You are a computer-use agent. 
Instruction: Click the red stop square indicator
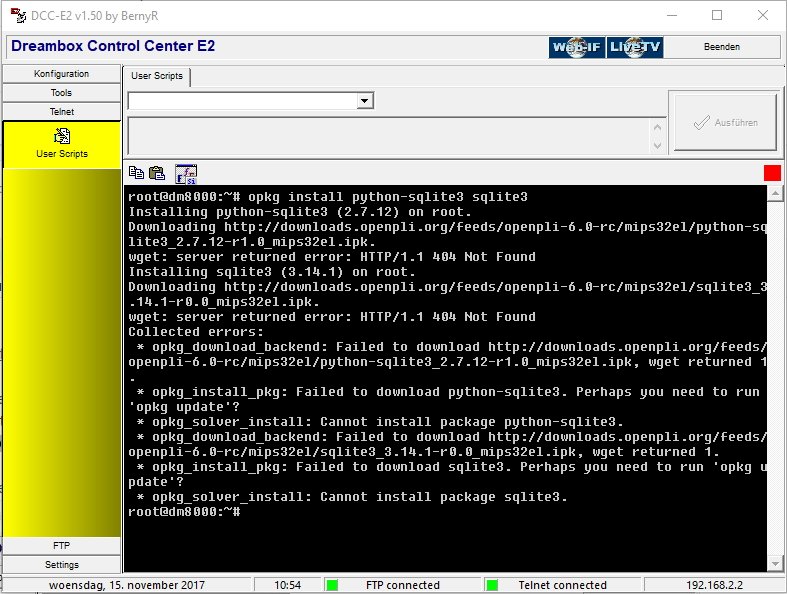[772, 173]
